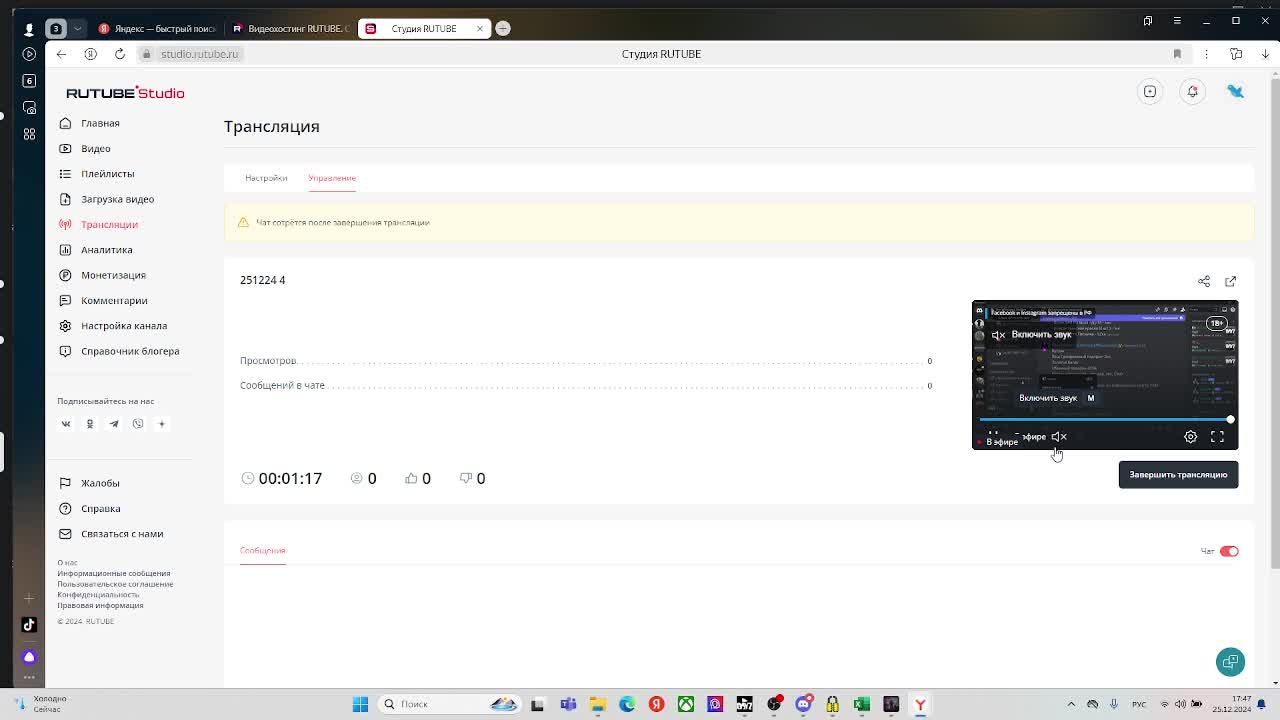Image resolution: width=1280 pixels, height=720 pixels.
Task: Click the create video icon in header
Action: (1150, 92)
